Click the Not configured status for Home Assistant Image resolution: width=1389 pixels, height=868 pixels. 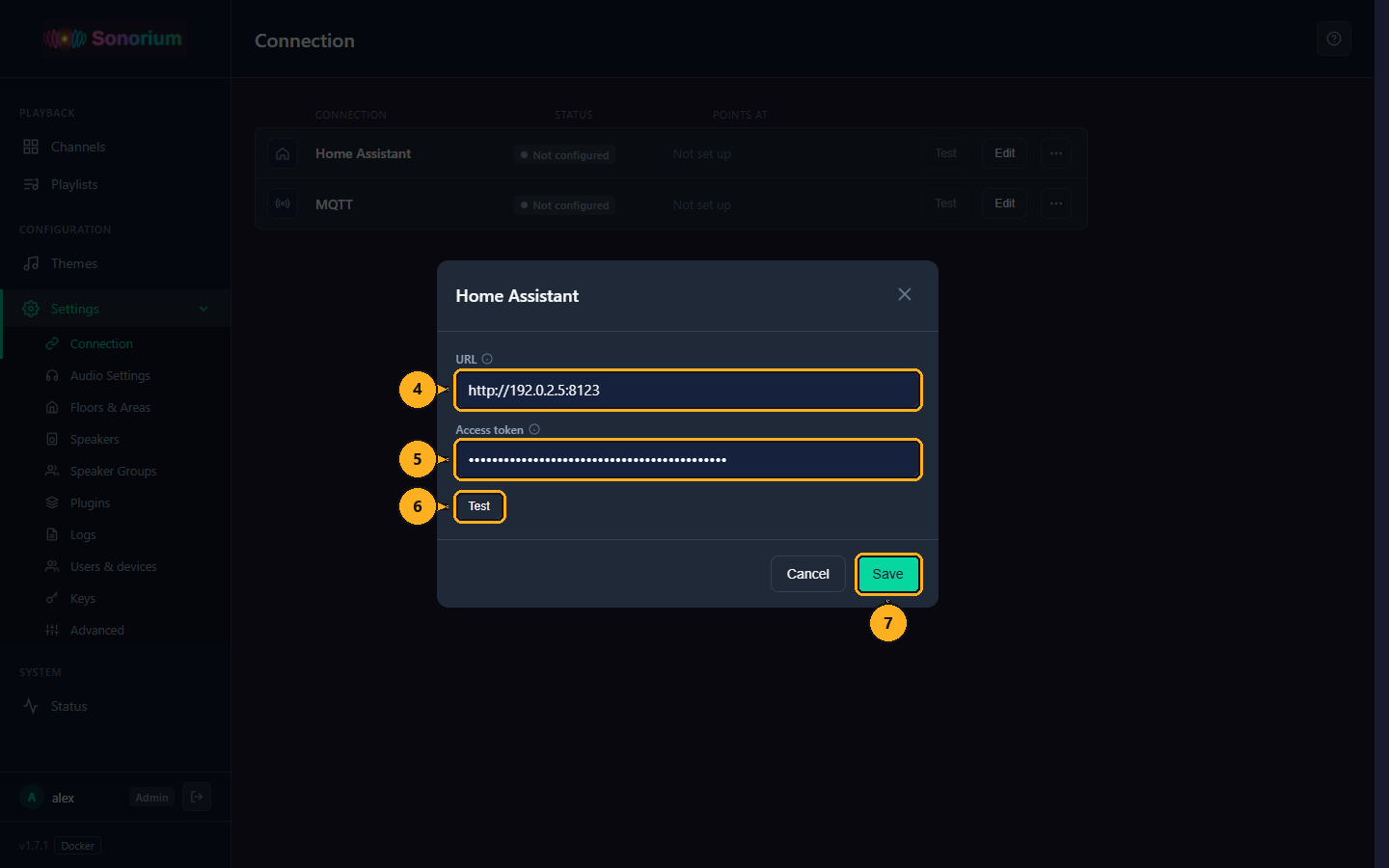pos(564,154)
